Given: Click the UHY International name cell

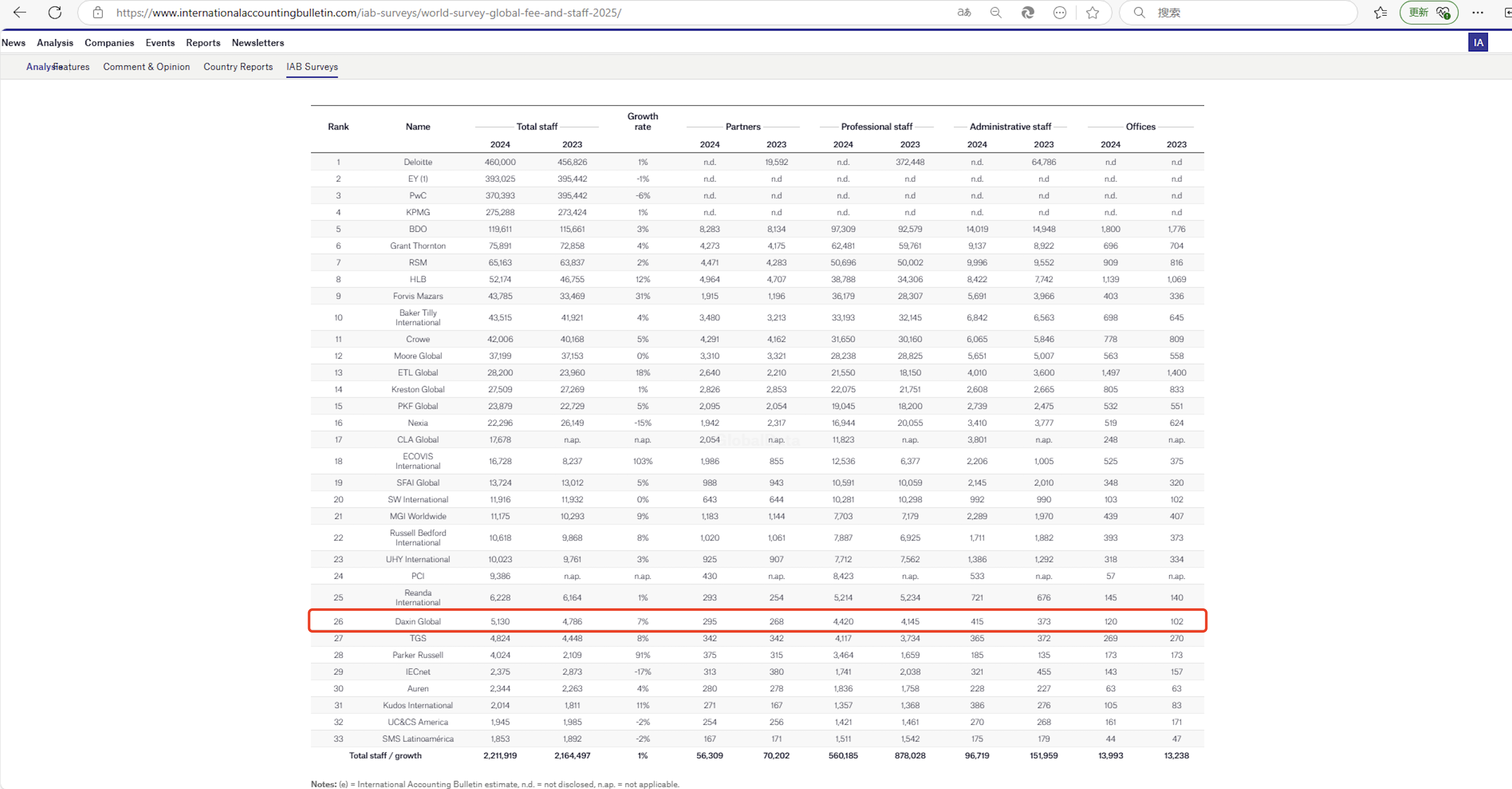Looking at the screenshot, I should click(418, 559).
